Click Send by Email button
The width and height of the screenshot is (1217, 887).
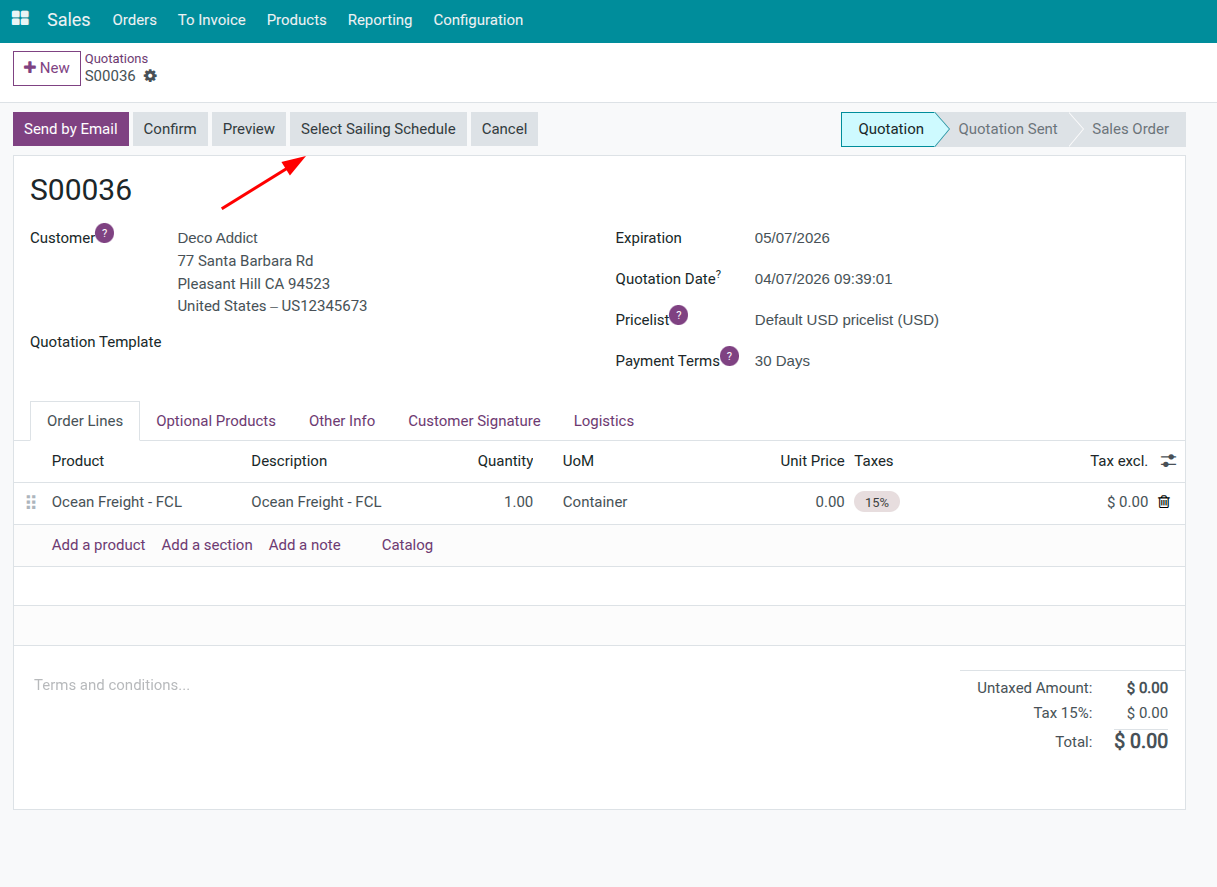click(x=71, y=129)
